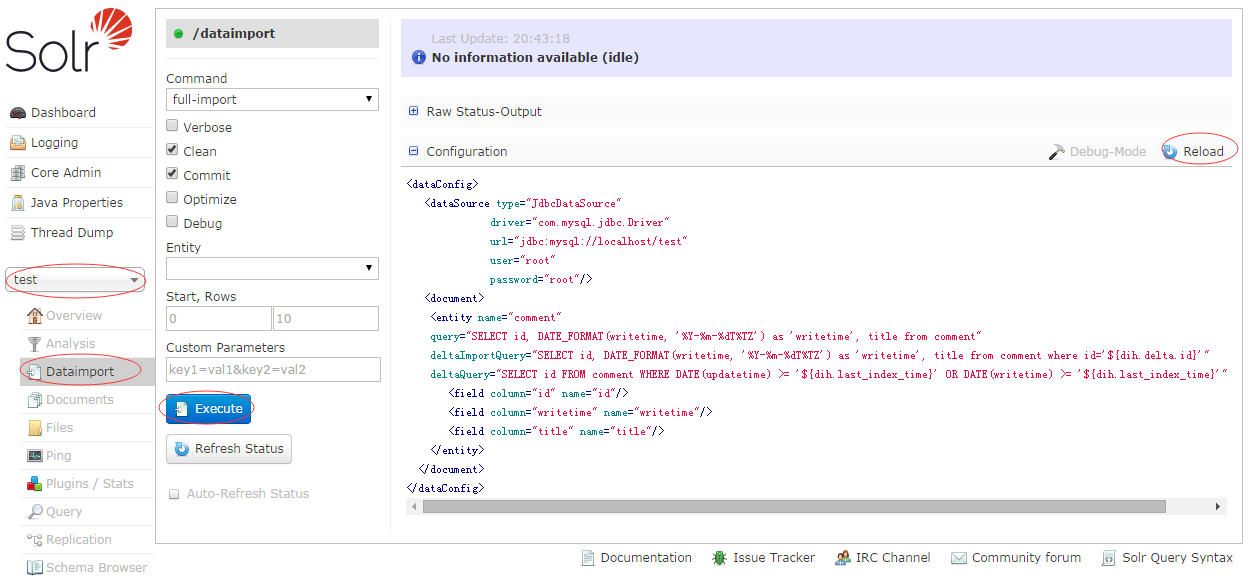This screenshot has width=1252, height=583.
Task: Open the test core selector dropdown
Action: point(76,280)
